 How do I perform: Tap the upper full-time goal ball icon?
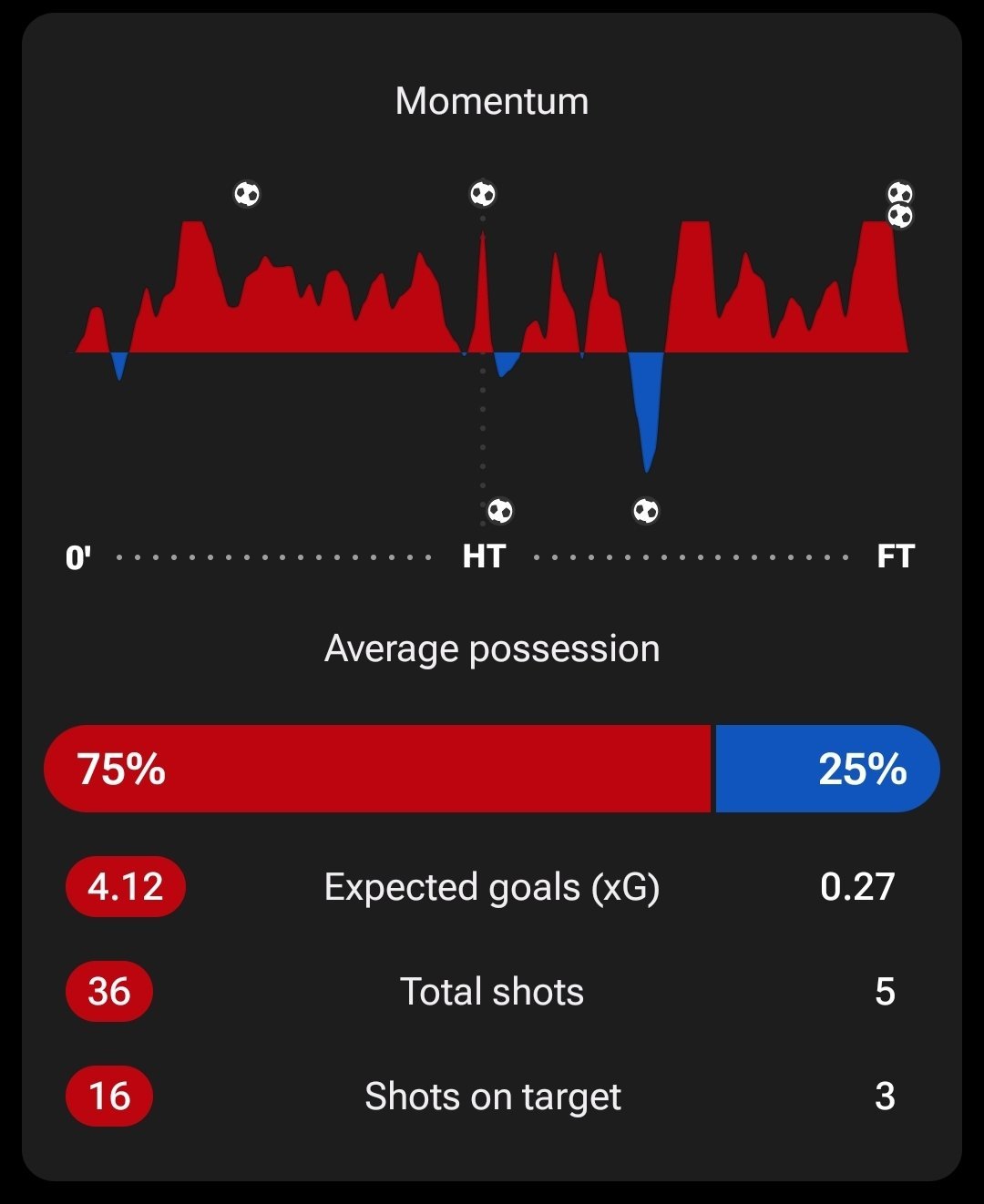pyautogui.click(x=900, y=193)
